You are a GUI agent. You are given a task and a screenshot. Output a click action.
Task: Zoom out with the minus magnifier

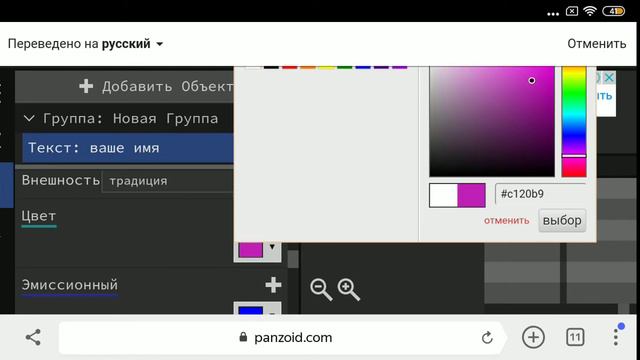[321, 290]
